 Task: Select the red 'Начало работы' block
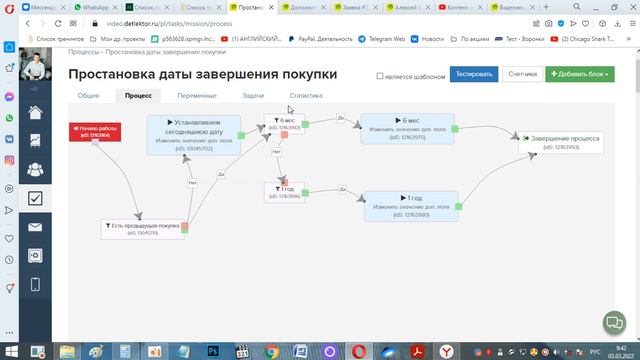click(95, 132)
